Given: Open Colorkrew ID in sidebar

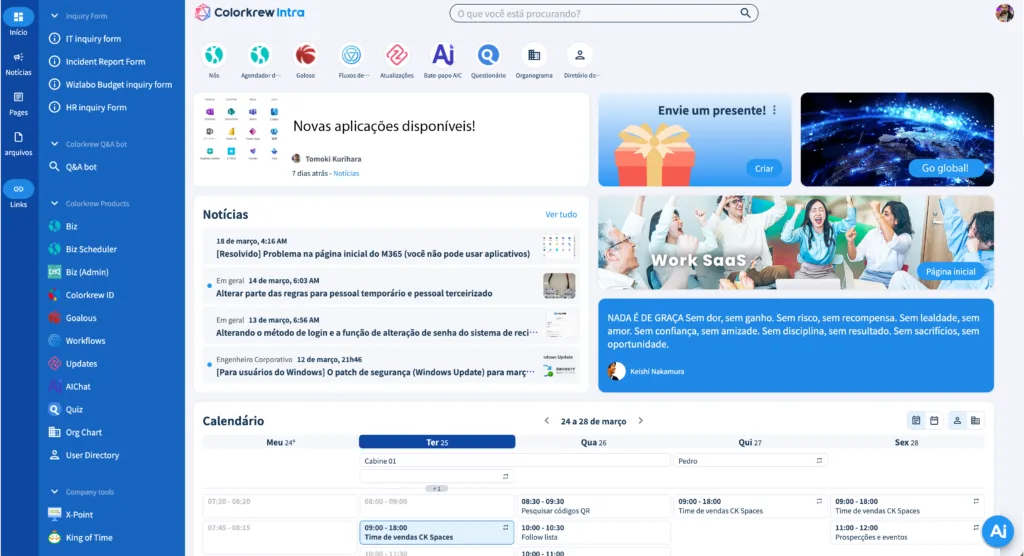Looking at the screenshot, I should 89,295.
